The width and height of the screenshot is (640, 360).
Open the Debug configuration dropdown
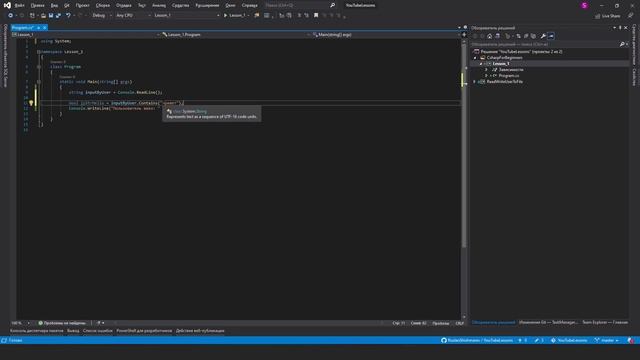[102, 16]
